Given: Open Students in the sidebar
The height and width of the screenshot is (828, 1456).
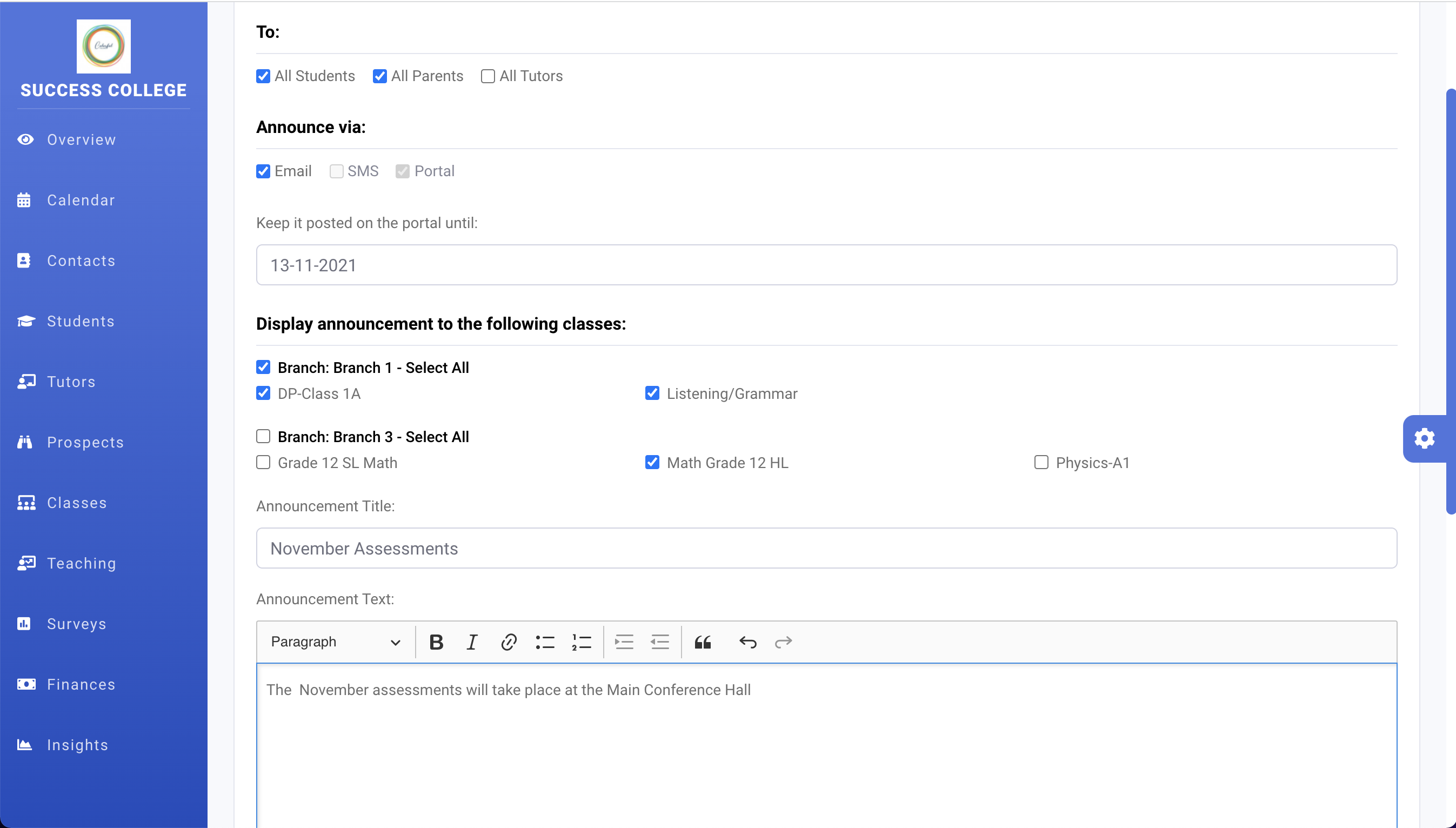Looking at the screenshot, I should 81,321.
